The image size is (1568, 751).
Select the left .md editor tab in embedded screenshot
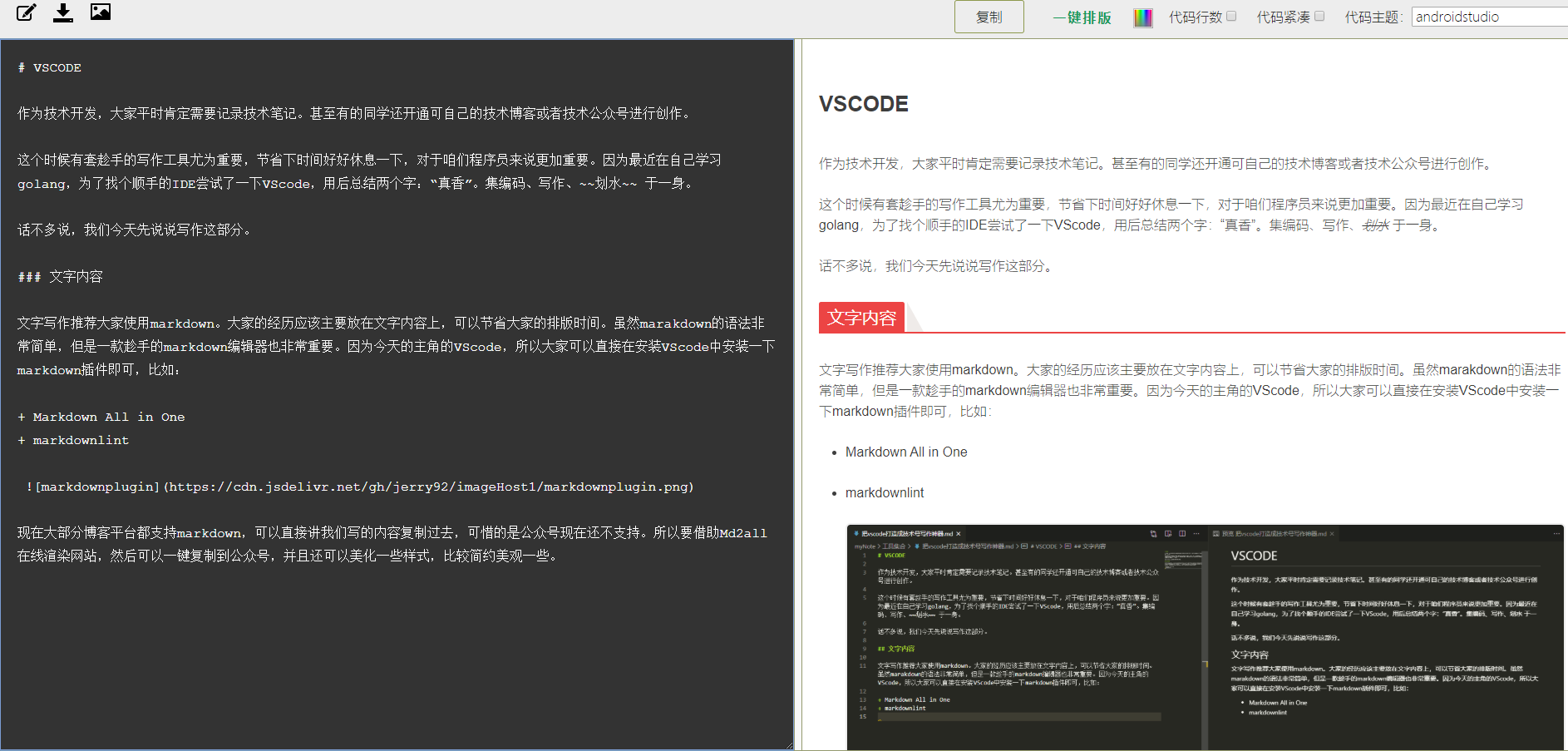click(x=905, y=534)
